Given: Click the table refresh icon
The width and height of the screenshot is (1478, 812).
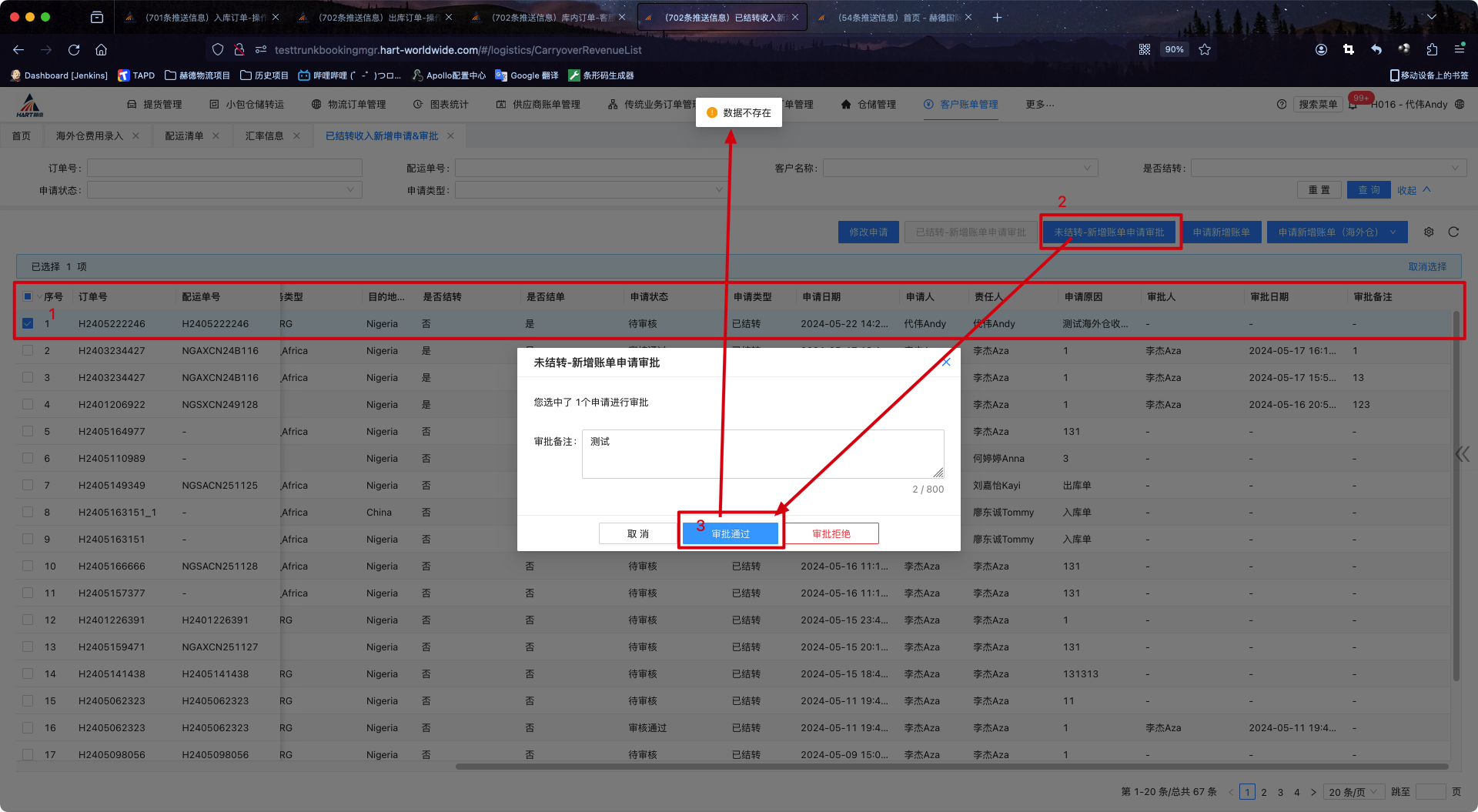Looking at the screenshot, I should coord(1453,232).
